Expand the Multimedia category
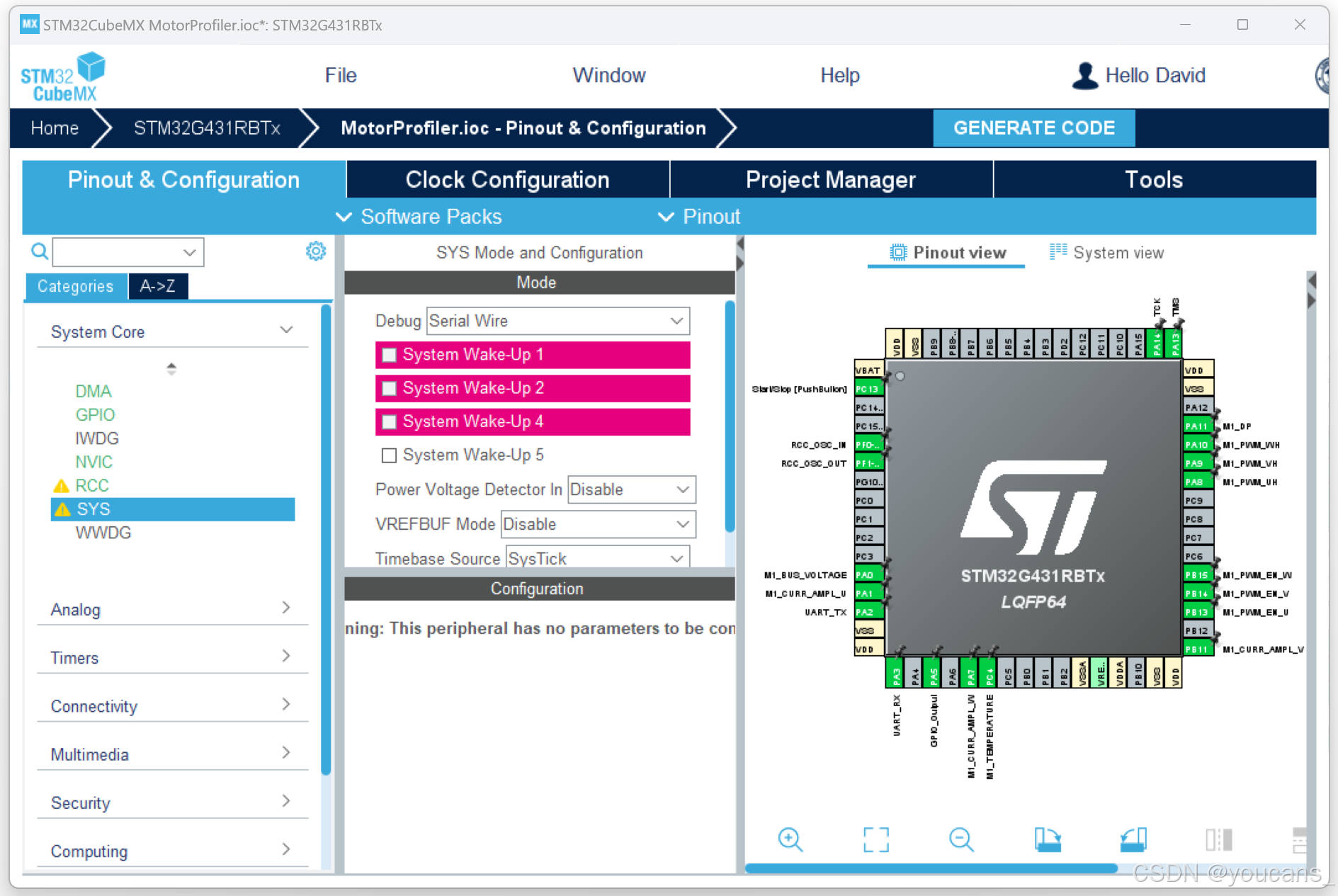 [x=172, y=754]
